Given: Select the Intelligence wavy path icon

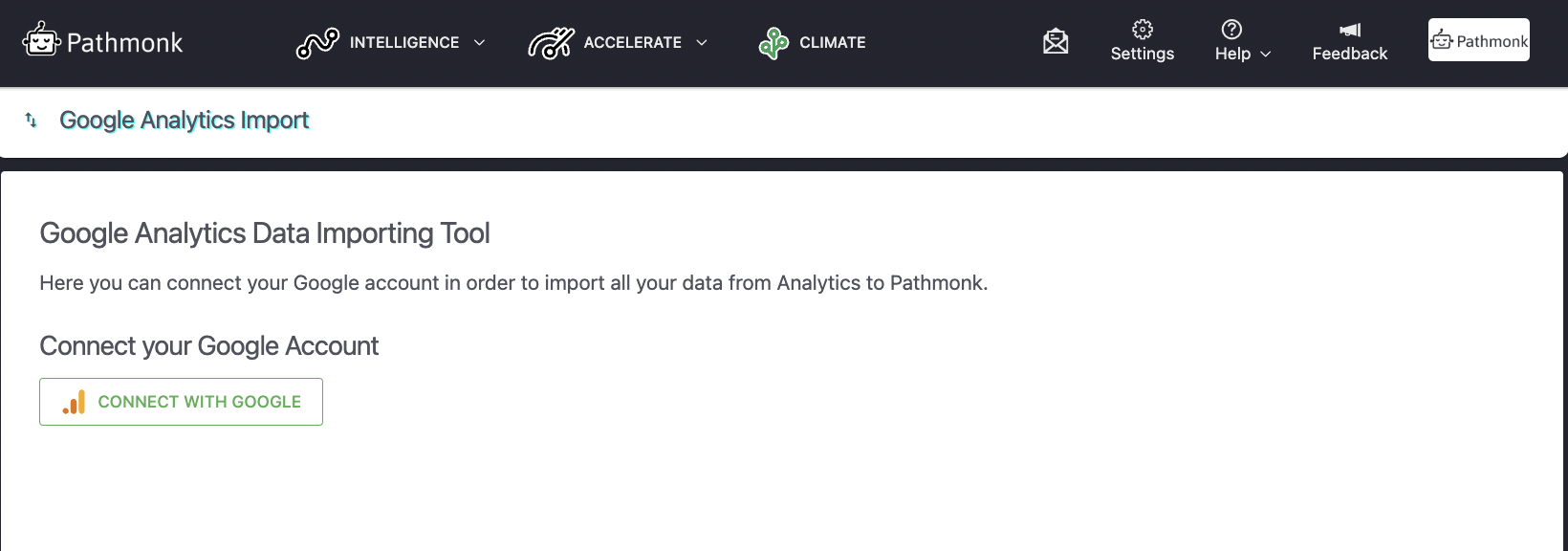Looking at the screenshot, I should [318, 42].
